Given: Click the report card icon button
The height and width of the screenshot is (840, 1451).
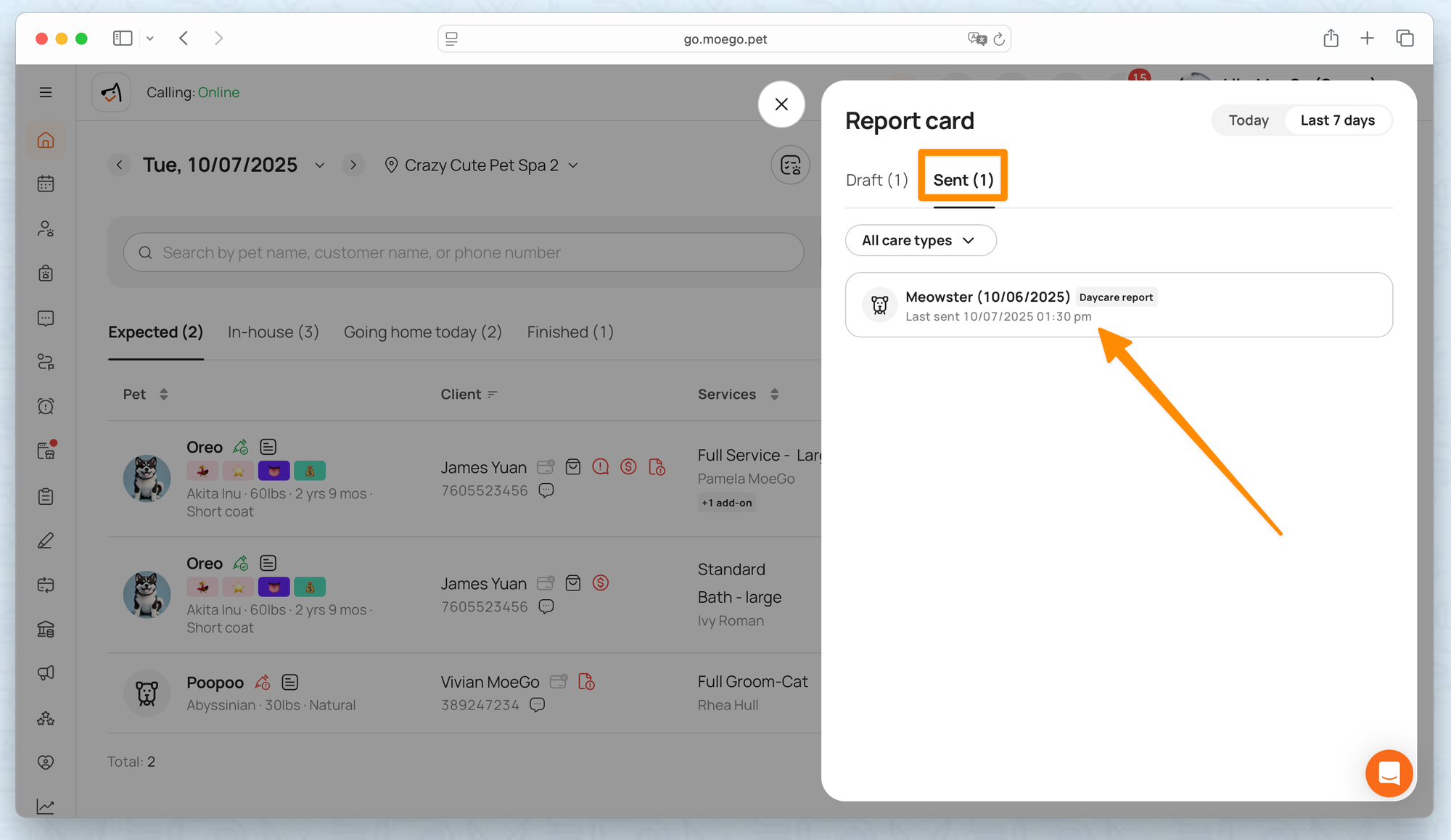Looking at the screenshot, I should pos(790,165).
